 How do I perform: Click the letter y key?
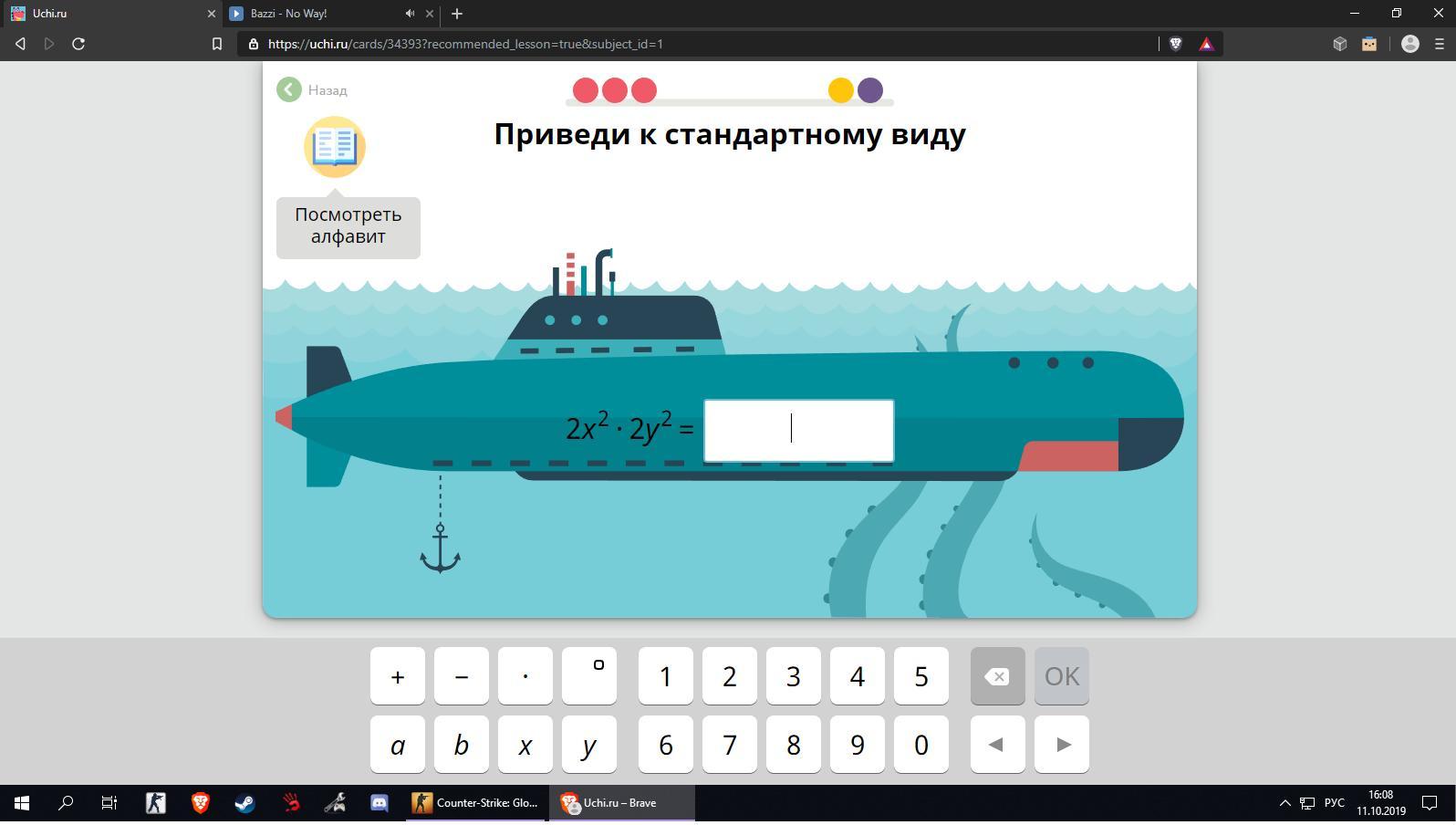click(x=589, y=745)
